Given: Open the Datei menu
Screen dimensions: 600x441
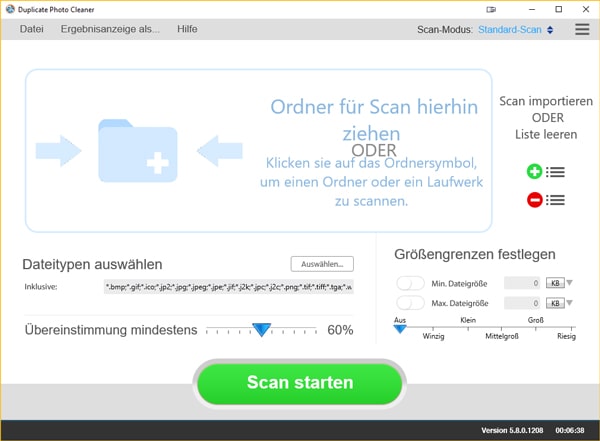Looking at the screenshot, I should click(x=32, y=30).
